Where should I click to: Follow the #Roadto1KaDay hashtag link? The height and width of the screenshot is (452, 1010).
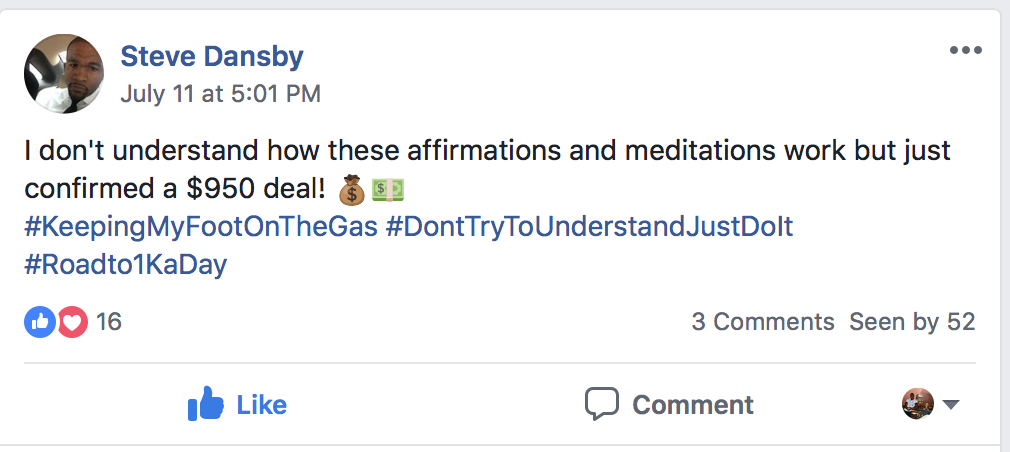(x=125, y=265)
